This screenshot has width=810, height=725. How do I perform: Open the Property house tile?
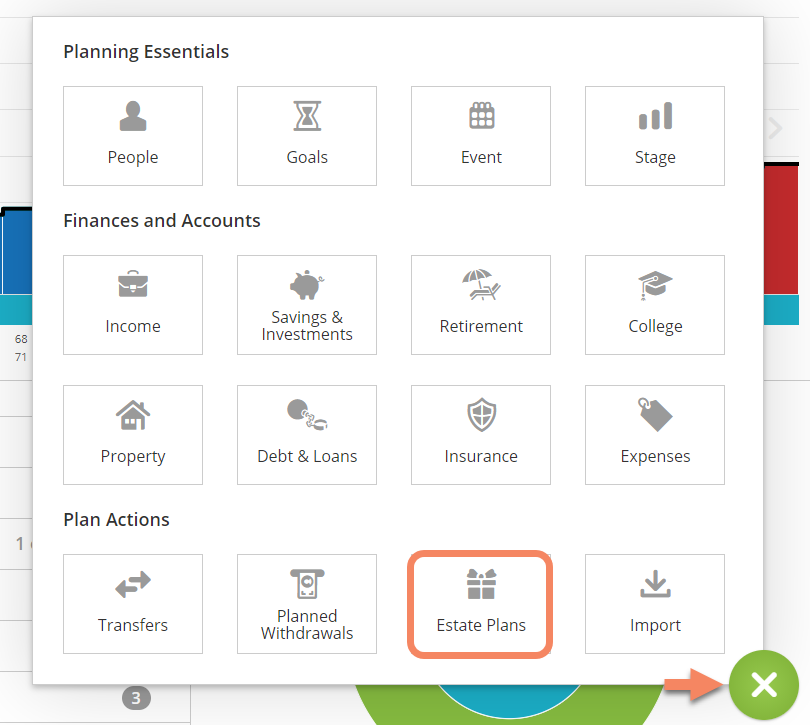(133, 435)
